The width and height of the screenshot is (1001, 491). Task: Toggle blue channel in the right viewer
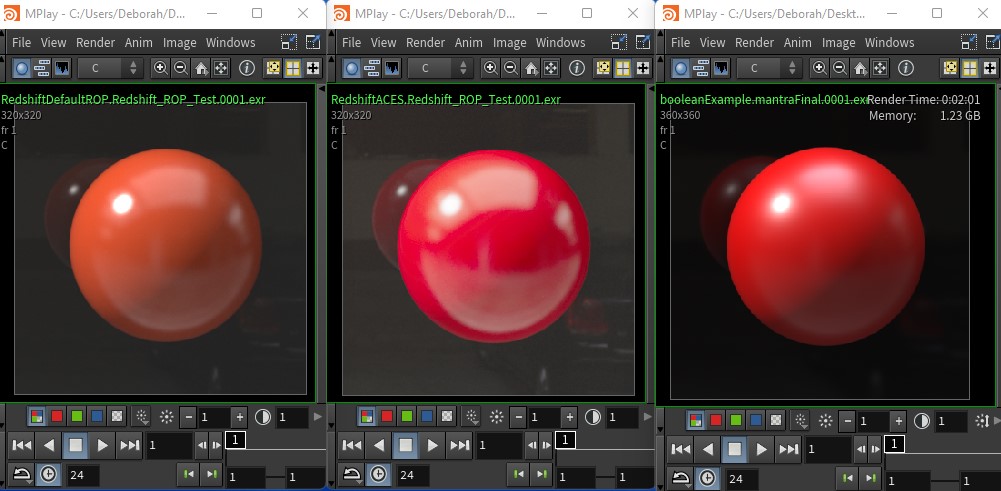point(756,420)
